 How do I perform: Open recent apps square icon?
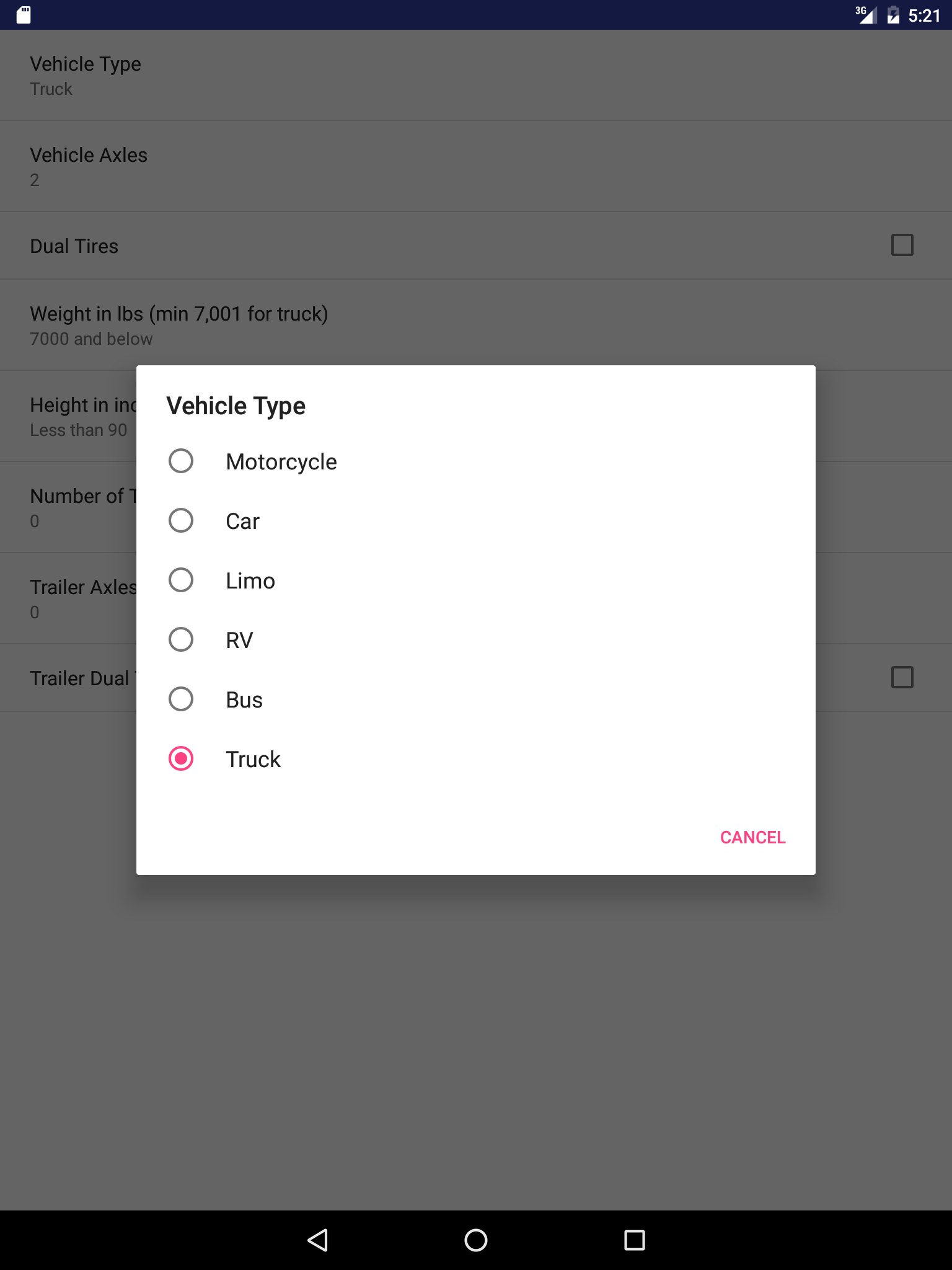tap(634, 1240)
